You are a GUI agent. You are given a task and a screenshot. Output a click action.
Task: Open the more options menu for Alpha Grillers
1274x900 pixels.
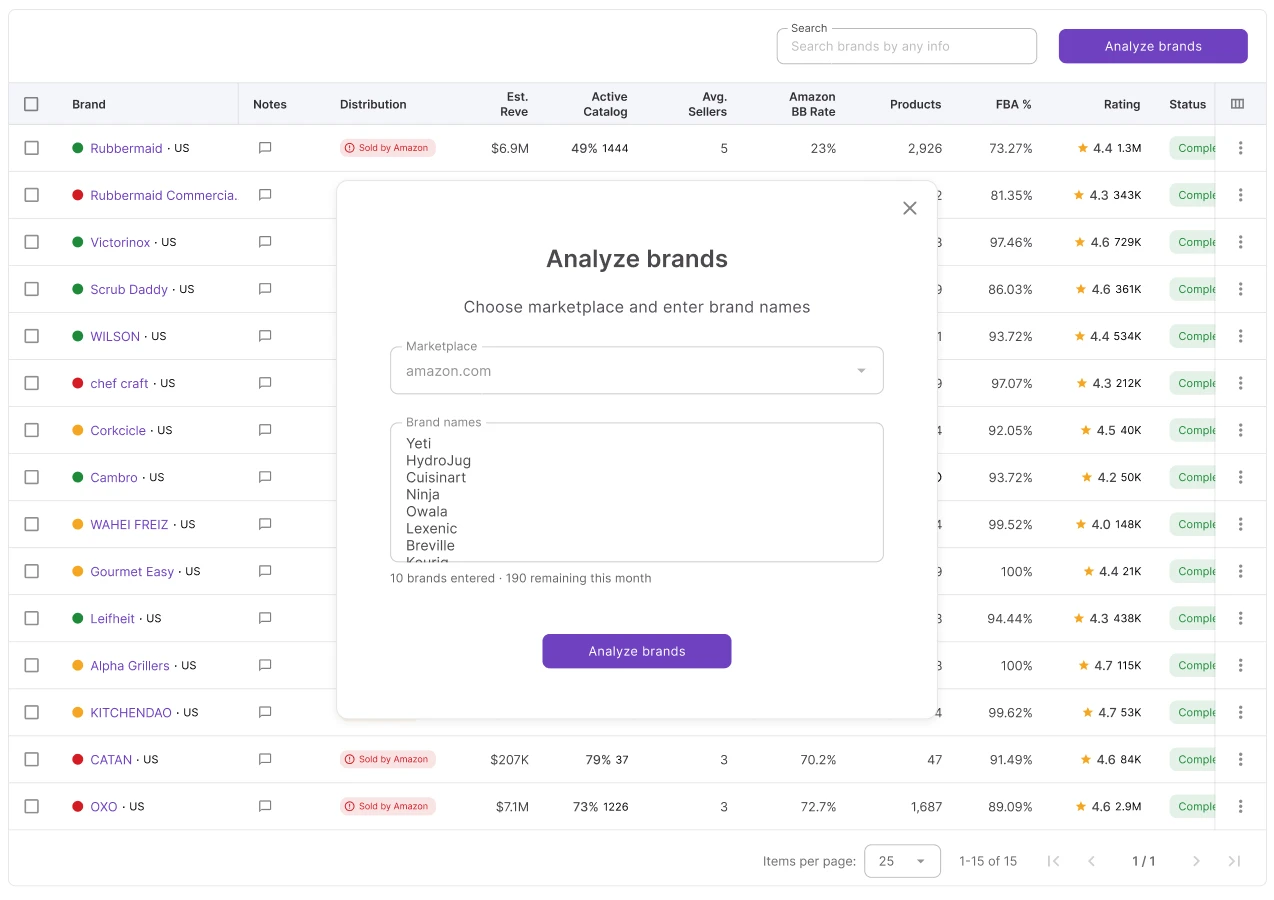point(1240,665)
